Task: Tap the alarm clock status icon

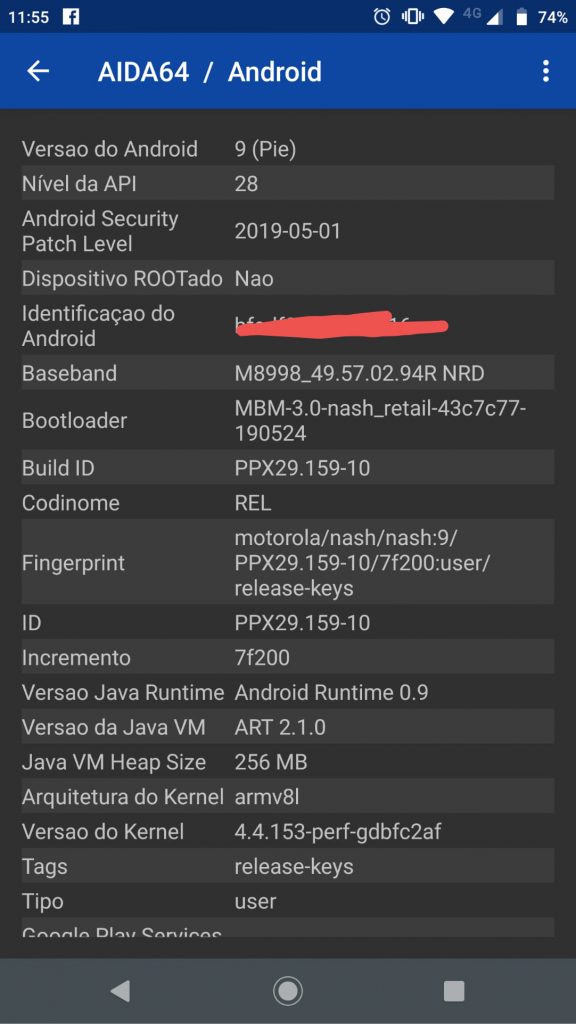Action: [x=382, y=17]
